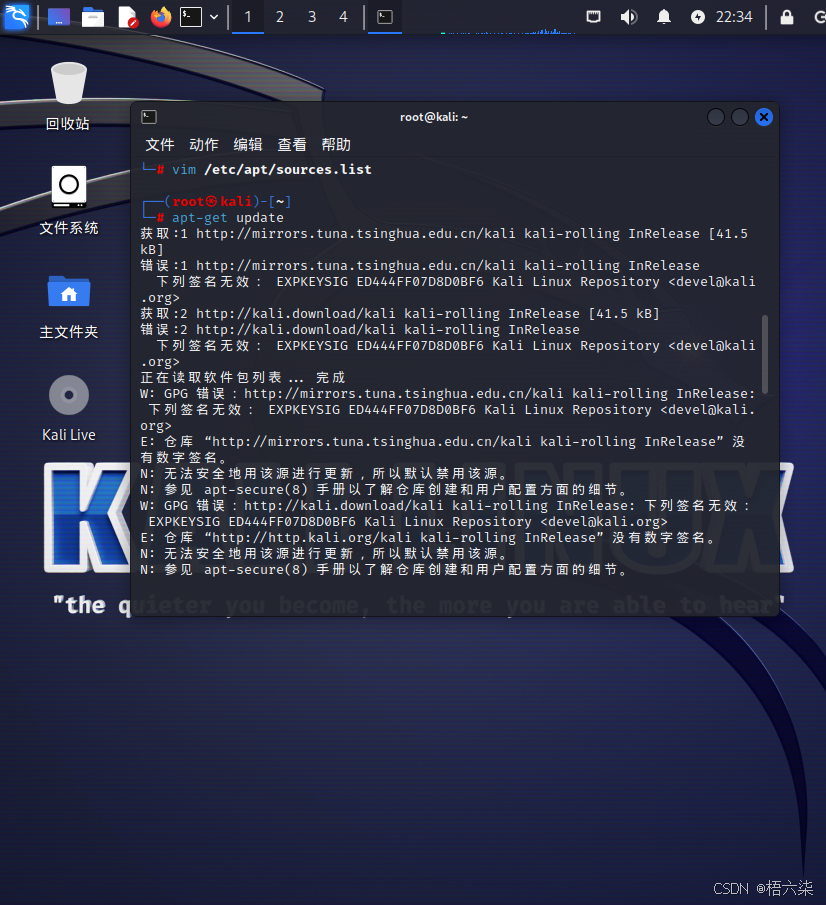Click the lock screen icon
Image resolution: width=826 pixels, height=905 pixels.
coord(787,17)
